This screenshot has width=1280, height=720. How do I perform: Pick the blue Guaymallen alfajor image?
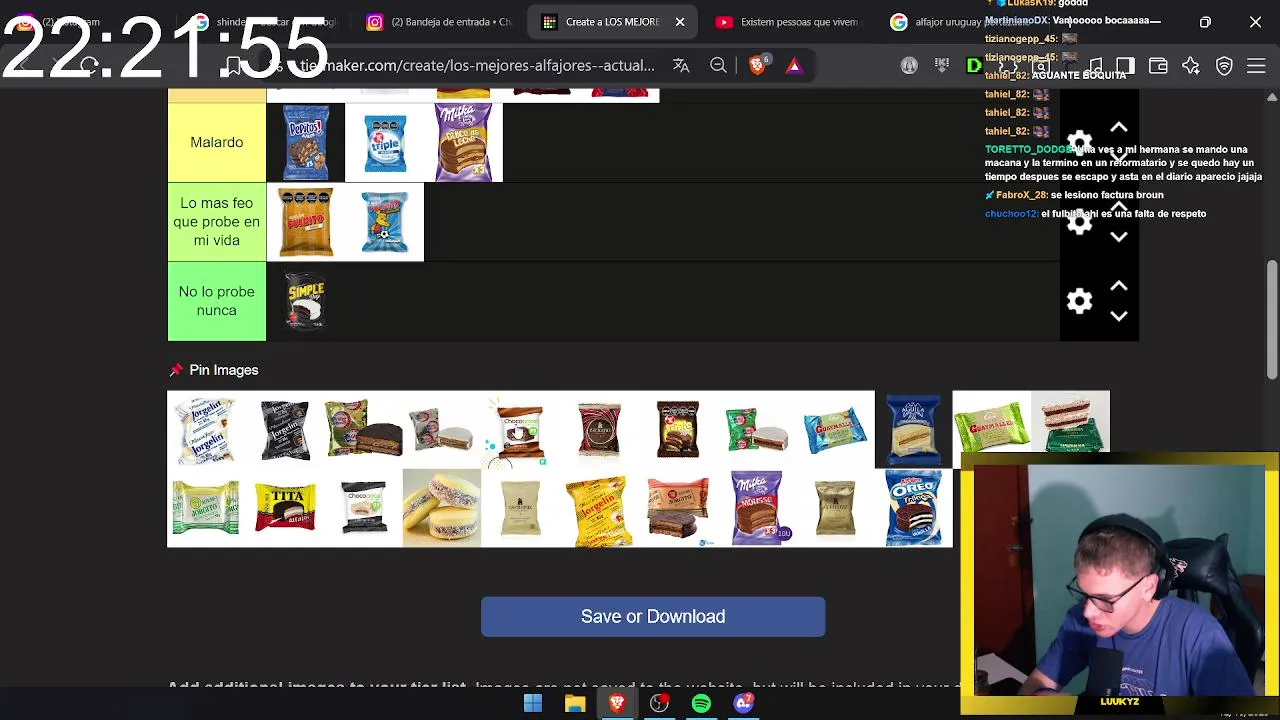[x=835, y=430]
